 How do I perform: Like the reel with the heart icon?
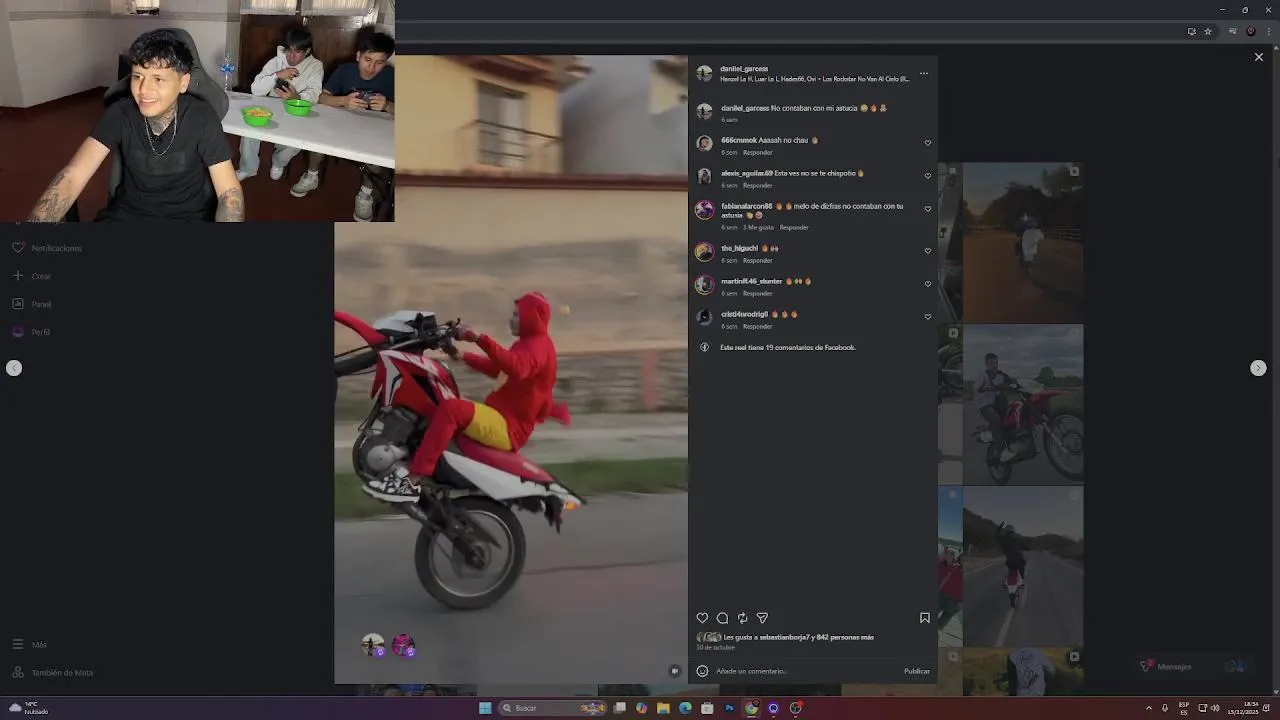click(x=702, y=618)
